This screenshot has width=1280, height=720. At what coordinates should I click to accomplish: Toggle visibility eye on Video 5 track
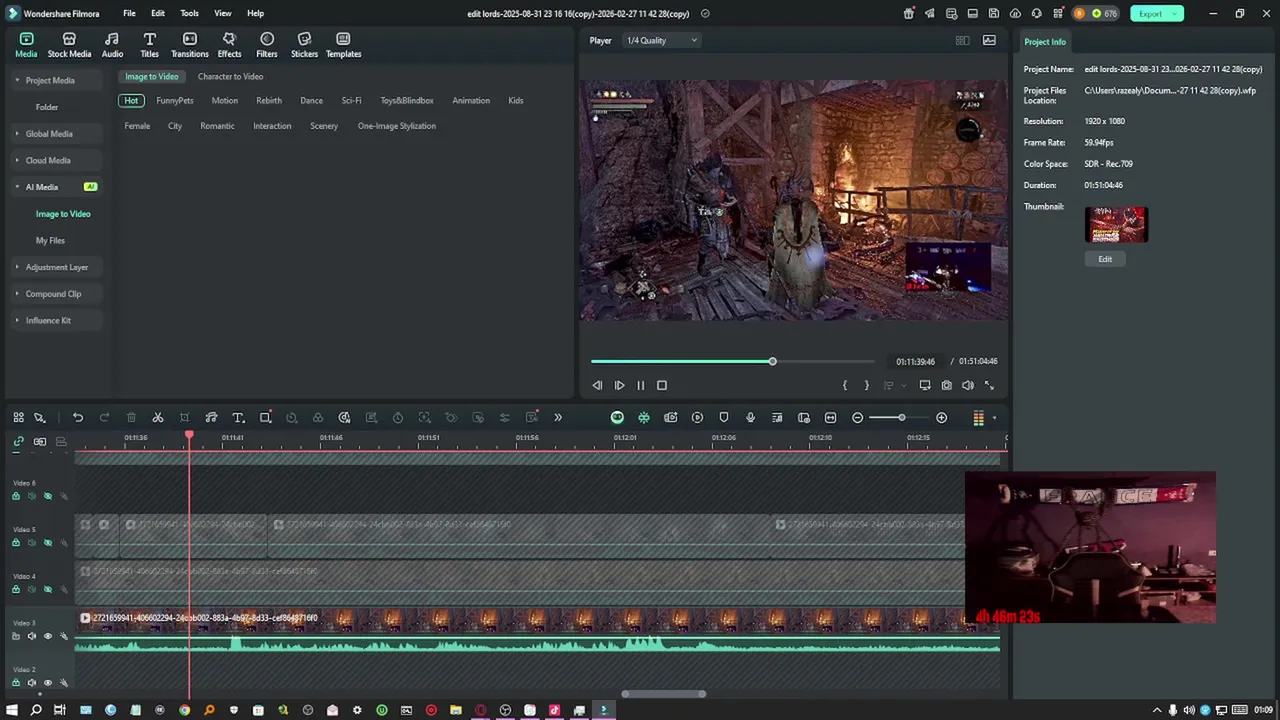click(47, 543)
